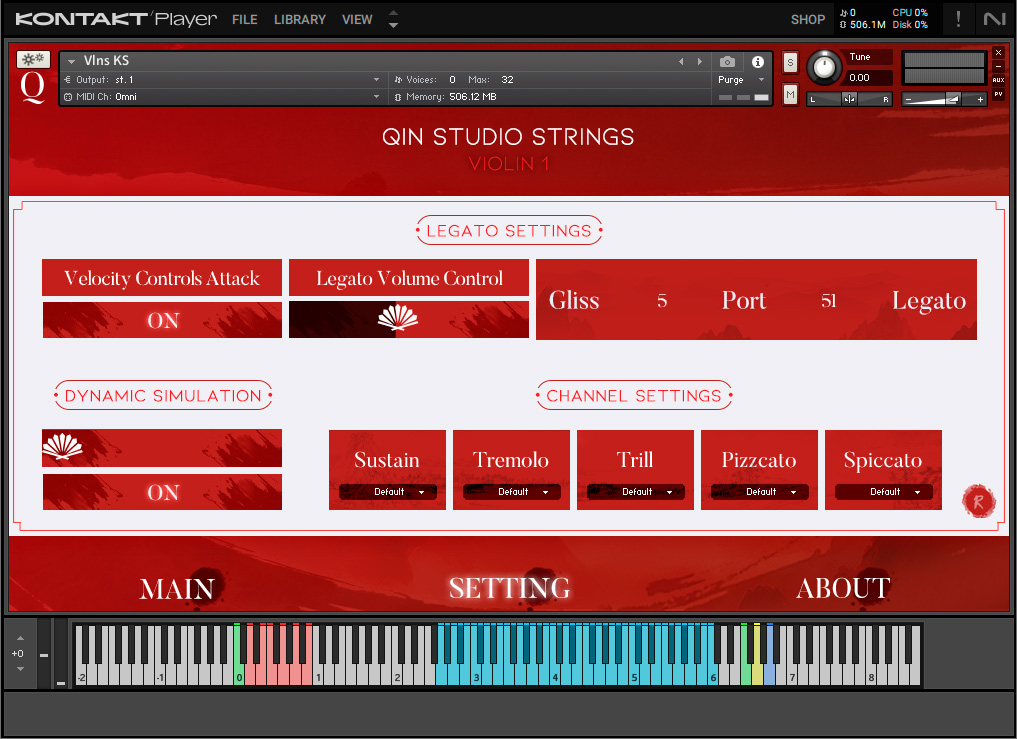The width and height of the screenshot is (1017, 739).
Task: Open the VIEW menu
Action: point(357,19)
